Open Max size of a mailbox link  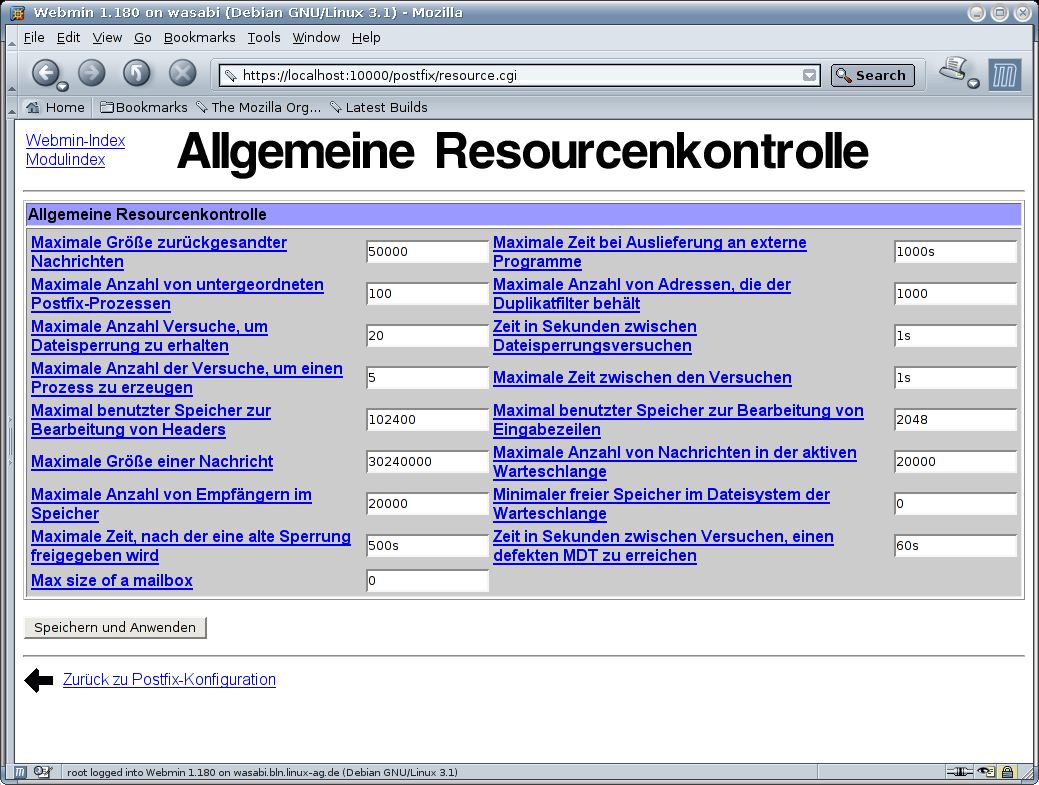tap(112, 580)
